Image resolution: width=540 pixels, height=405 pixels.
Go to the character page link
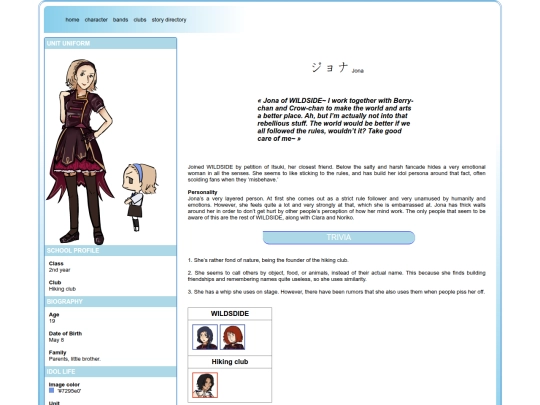96,20
